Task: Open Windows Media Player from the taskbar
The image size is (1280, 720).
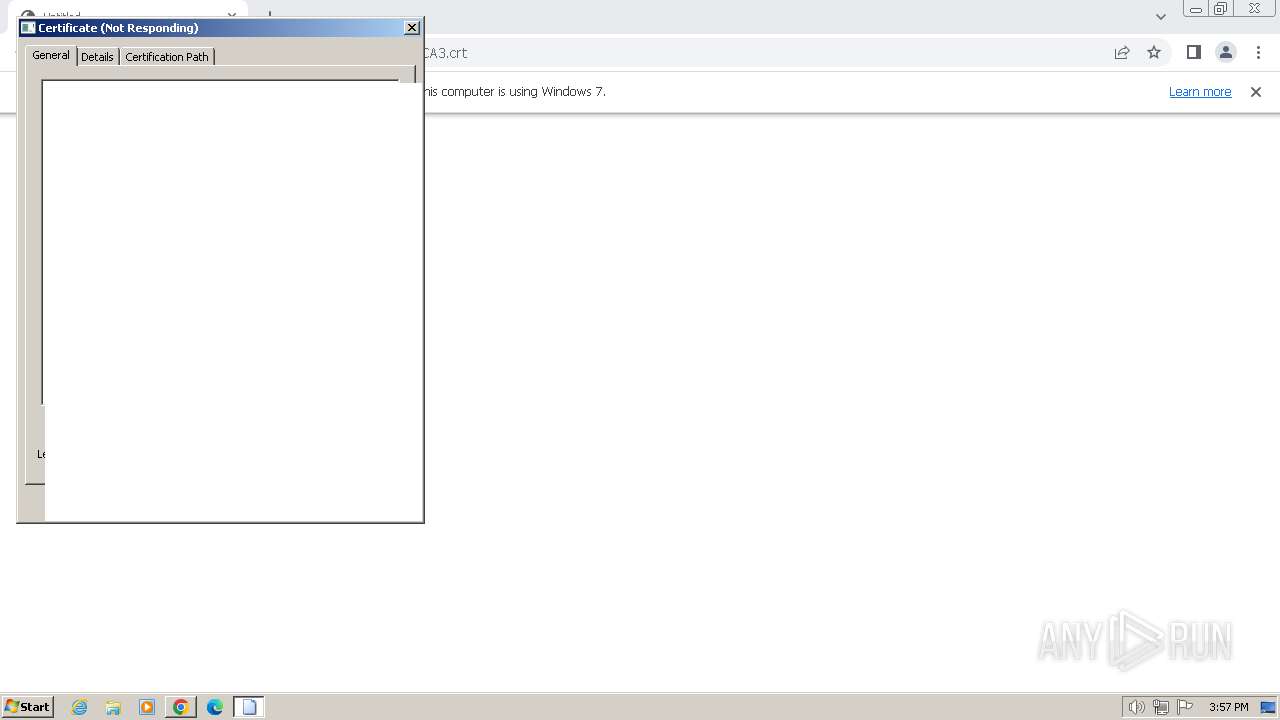Action: click(x=147, y=707)
